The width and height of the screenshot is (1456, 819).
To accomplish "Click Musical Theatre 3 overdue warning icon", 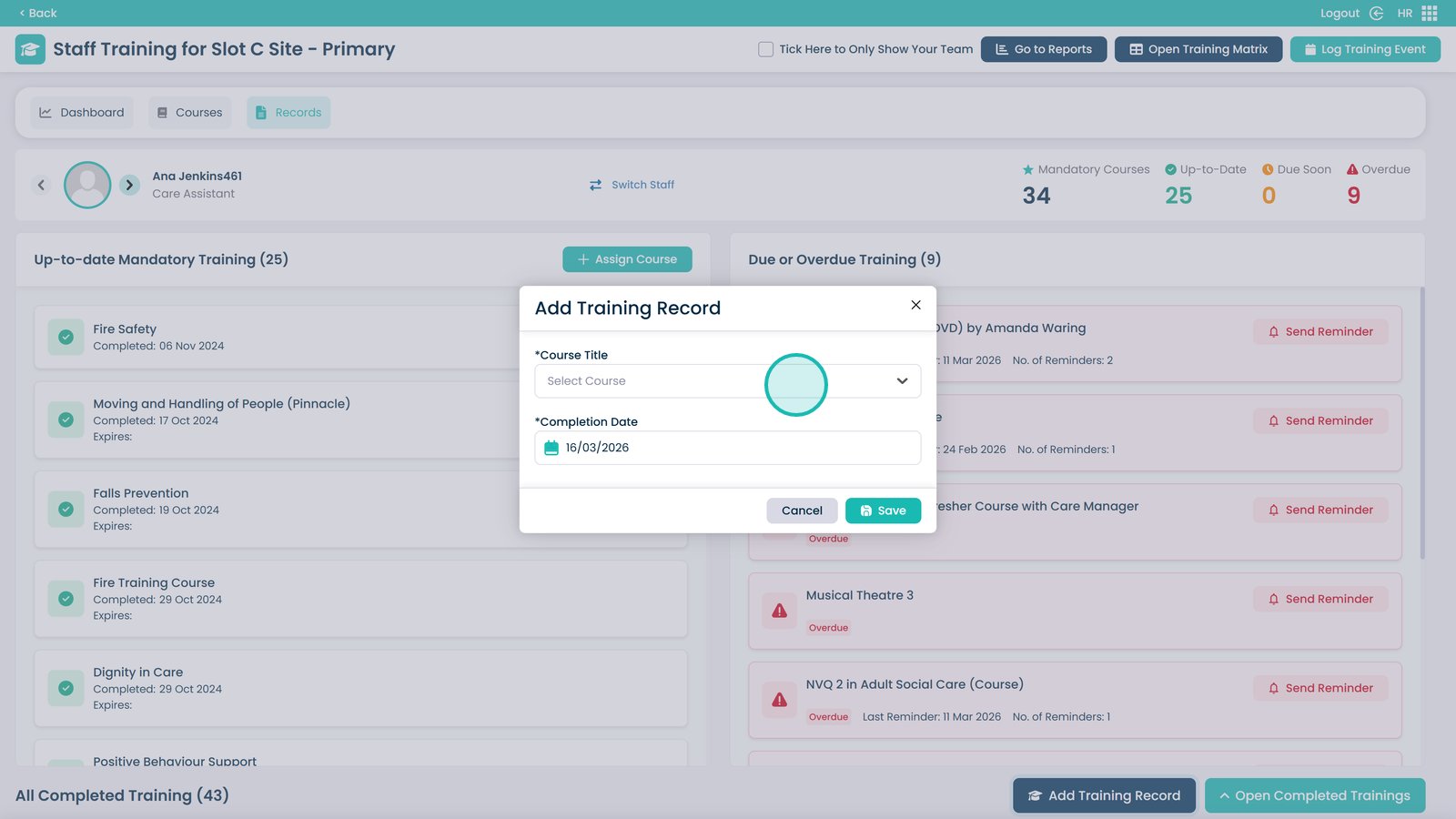I will tap(779, 611).
